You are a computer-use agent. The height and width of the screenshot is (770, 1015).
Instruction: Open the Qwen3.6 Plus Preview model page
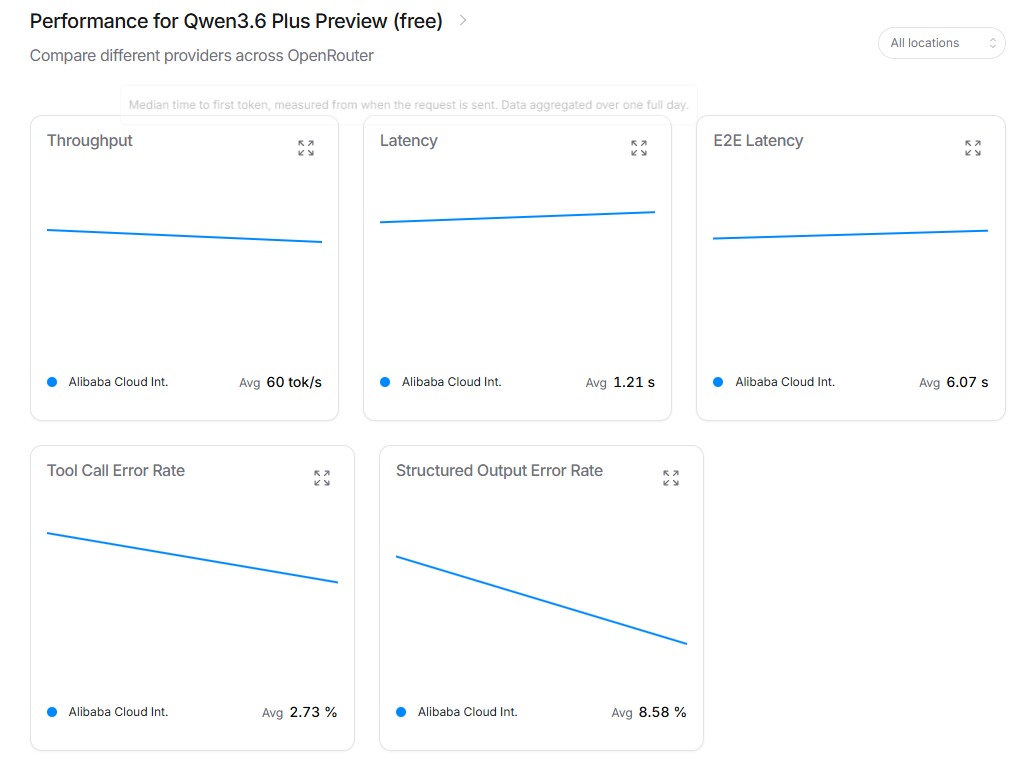(237, 20)
